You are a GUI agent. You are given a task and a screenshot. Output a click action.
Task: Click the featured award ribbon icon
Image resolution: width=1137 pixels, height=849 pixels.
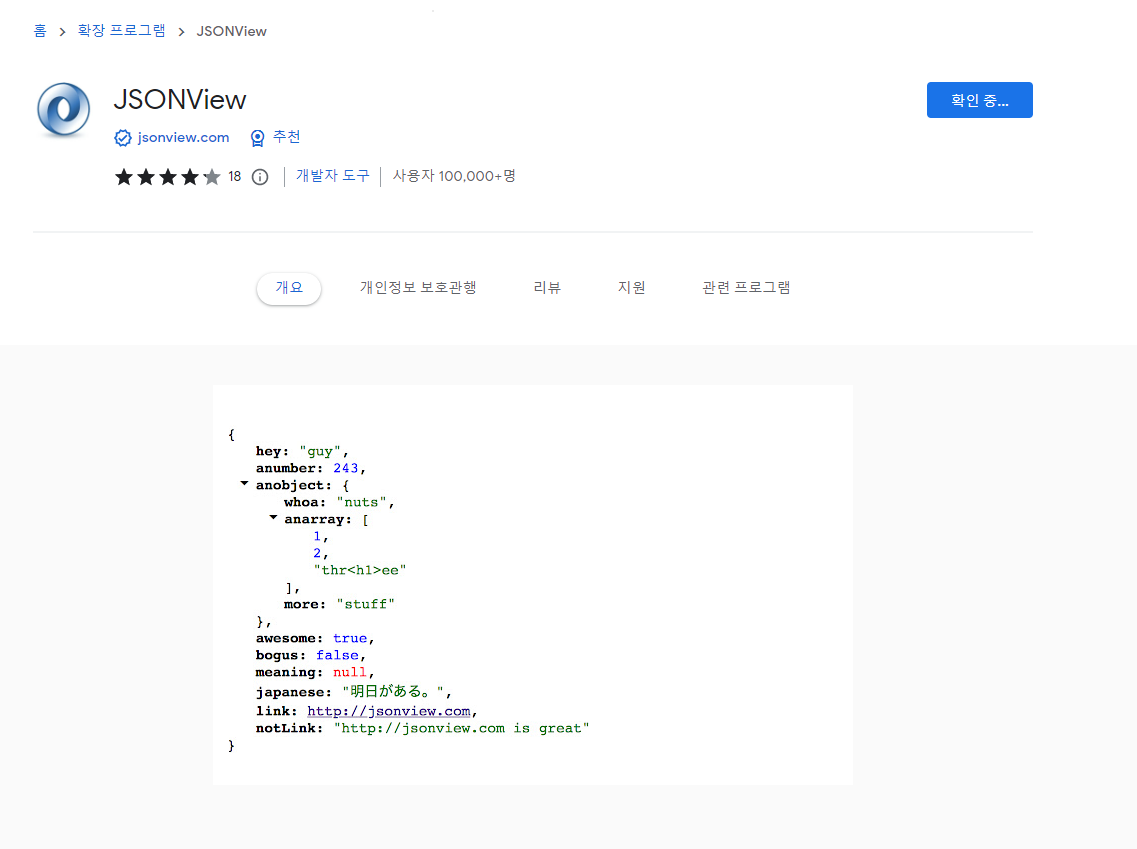coord(257,138)
